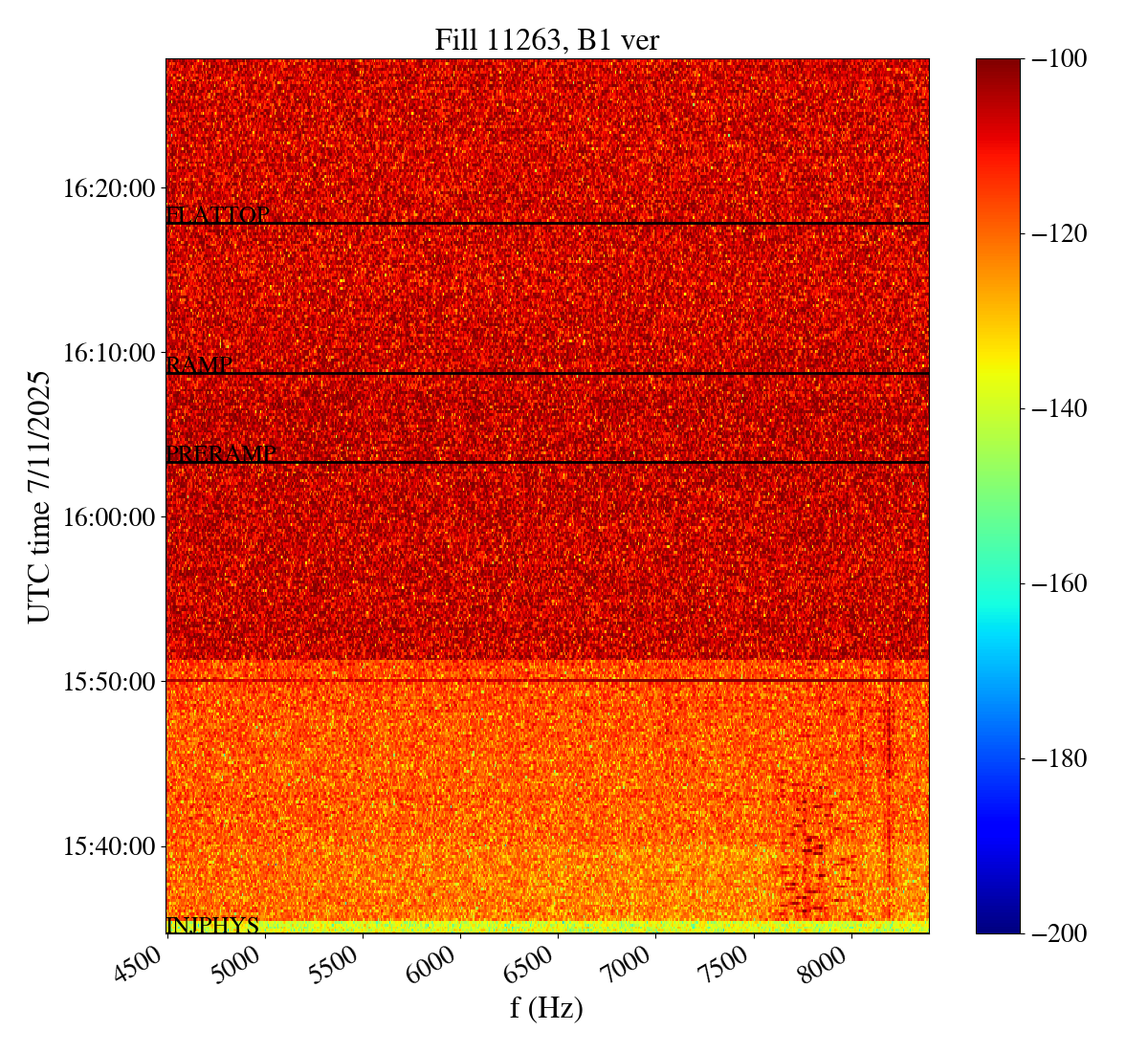Click the PRERAMP phase marker label
This screenshot has width=1148, height=1052.
[x=221, y=453]
